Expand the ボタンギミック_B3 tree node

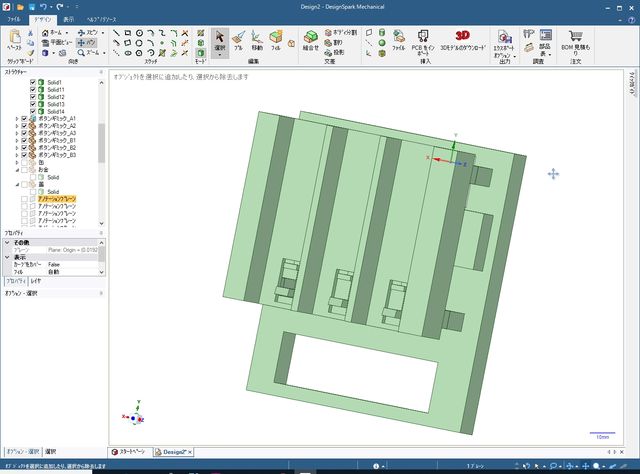click(17, 155)
